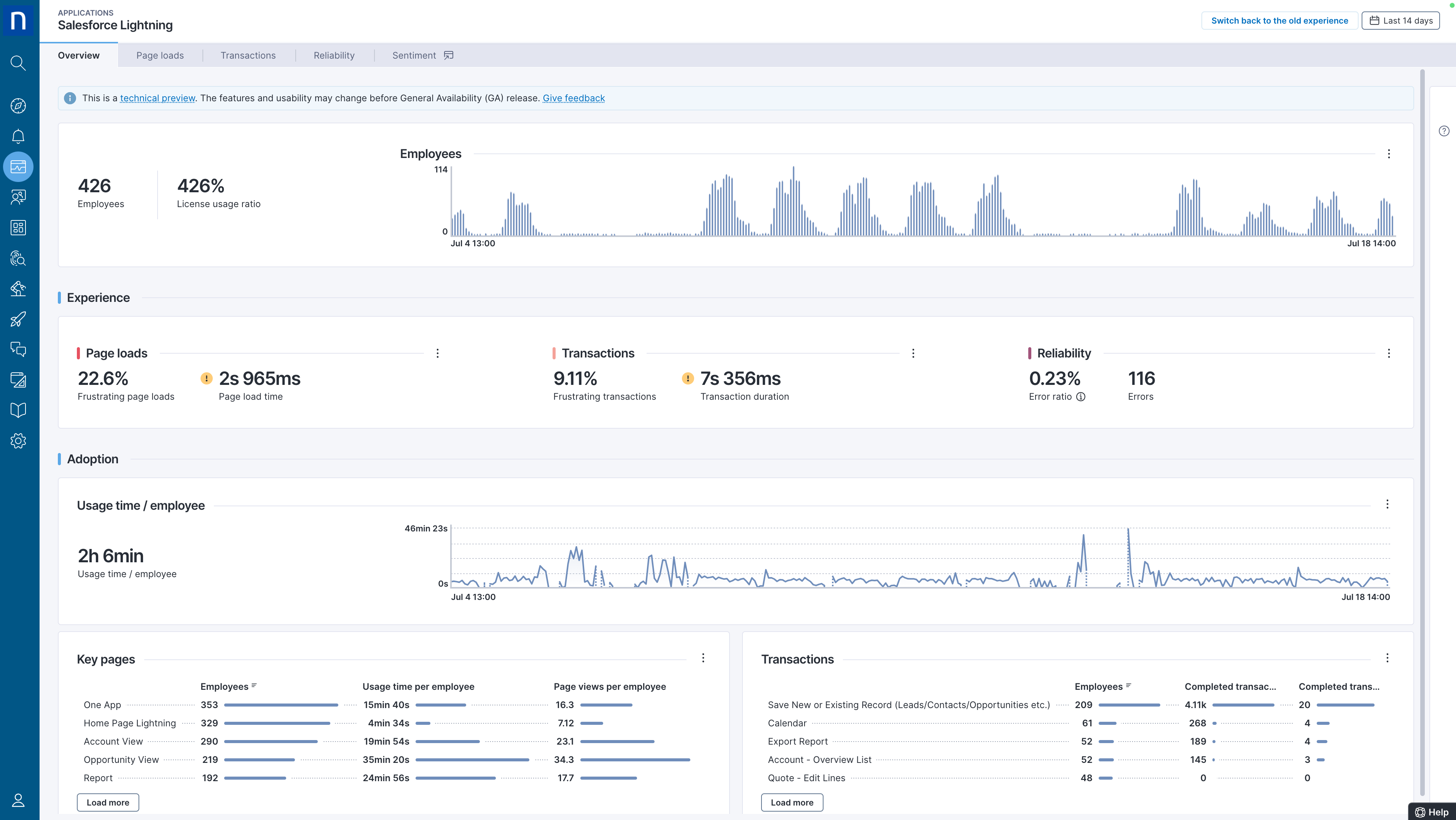Open the Employees chart options menu
This screenshot has width=1456, height=820.
coord(1389,154)
